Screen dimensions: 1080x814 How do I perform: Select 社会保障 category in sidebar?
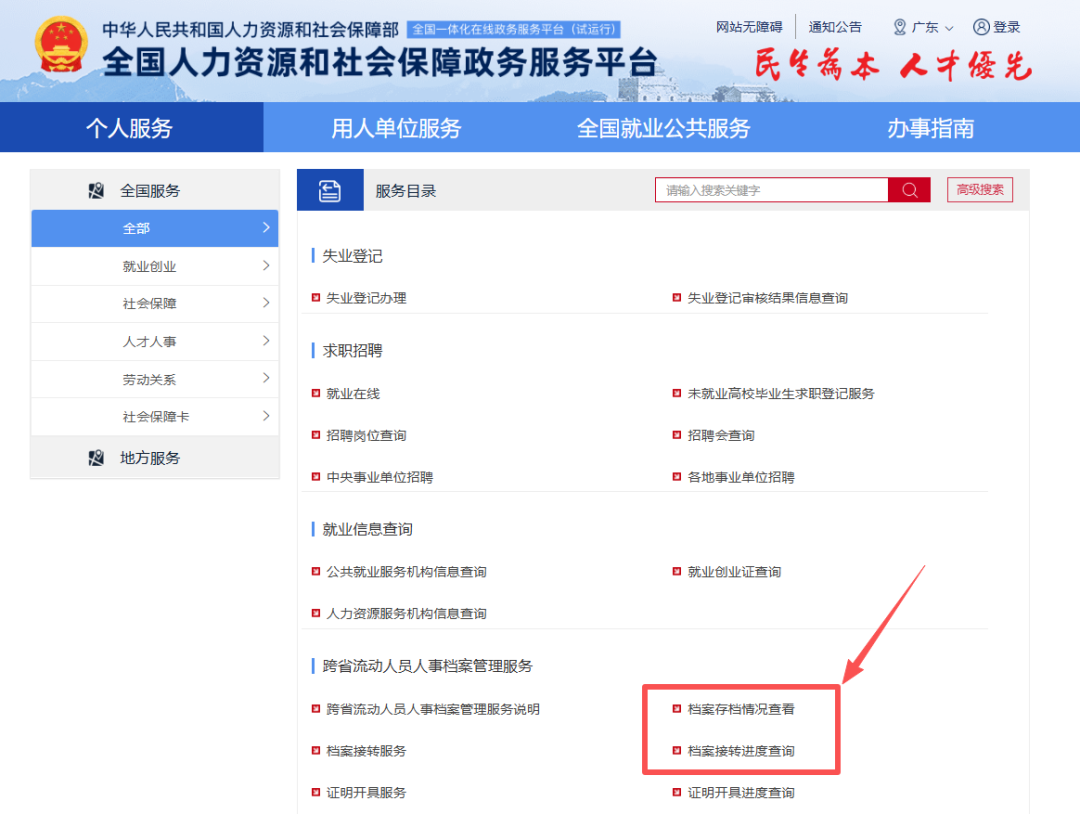155,304
